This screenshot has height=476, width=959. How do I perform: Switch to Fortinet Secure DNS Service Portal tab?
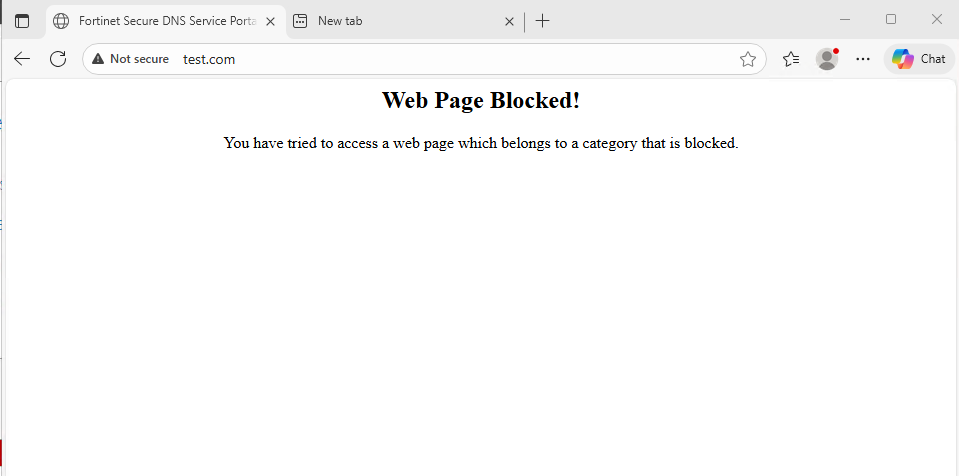tap(165, 21)
